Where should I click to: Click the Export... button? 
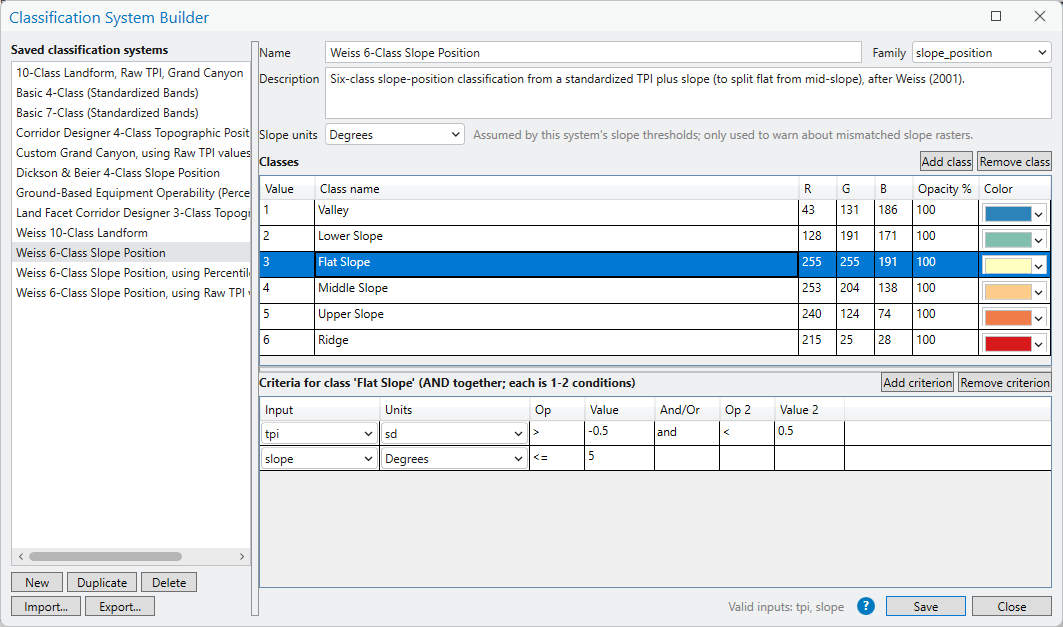coord(120,606)
